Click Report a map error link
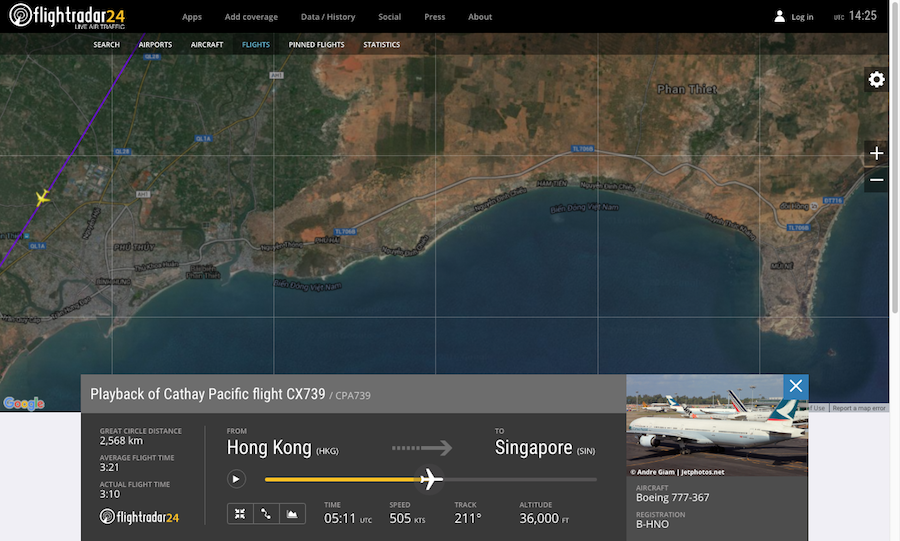 [x=859, y=408]
